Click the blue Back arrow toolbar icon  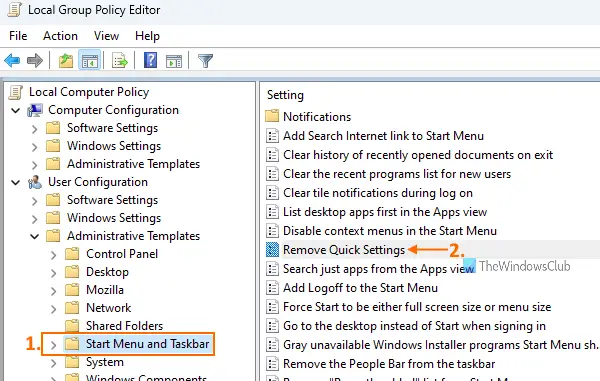(12, 60)
